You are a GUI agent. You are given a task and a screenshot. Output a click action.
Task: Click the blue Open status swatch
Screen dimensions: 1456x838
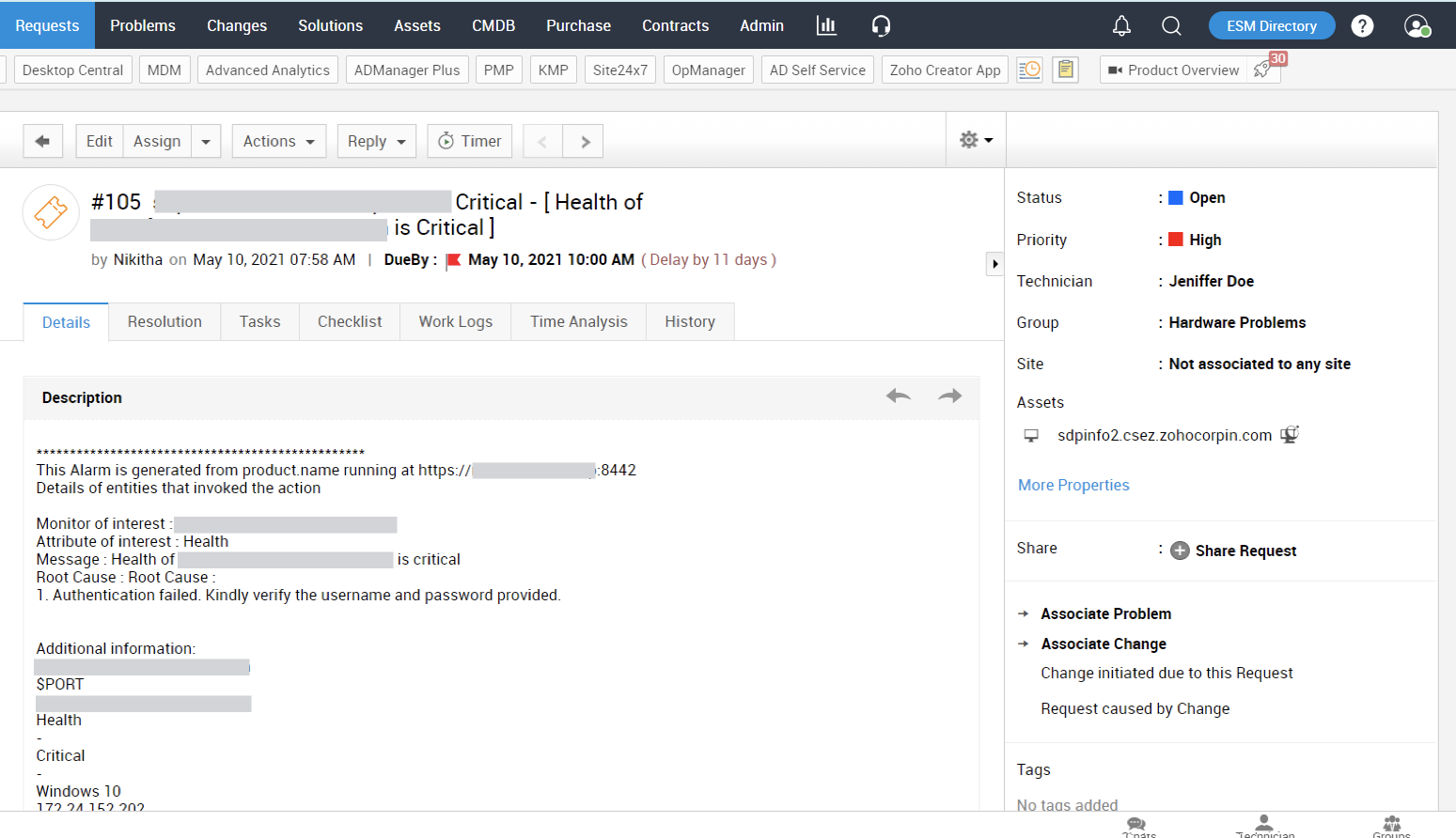(x=1175, y=197)
